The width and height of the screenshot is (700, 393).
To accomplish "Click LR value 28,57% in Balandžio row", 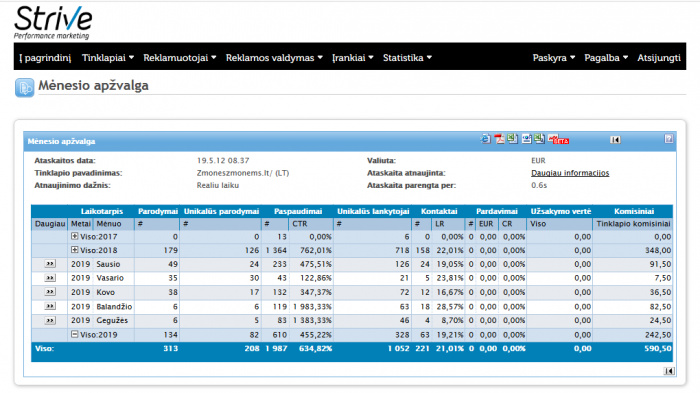I will point(450,307).
